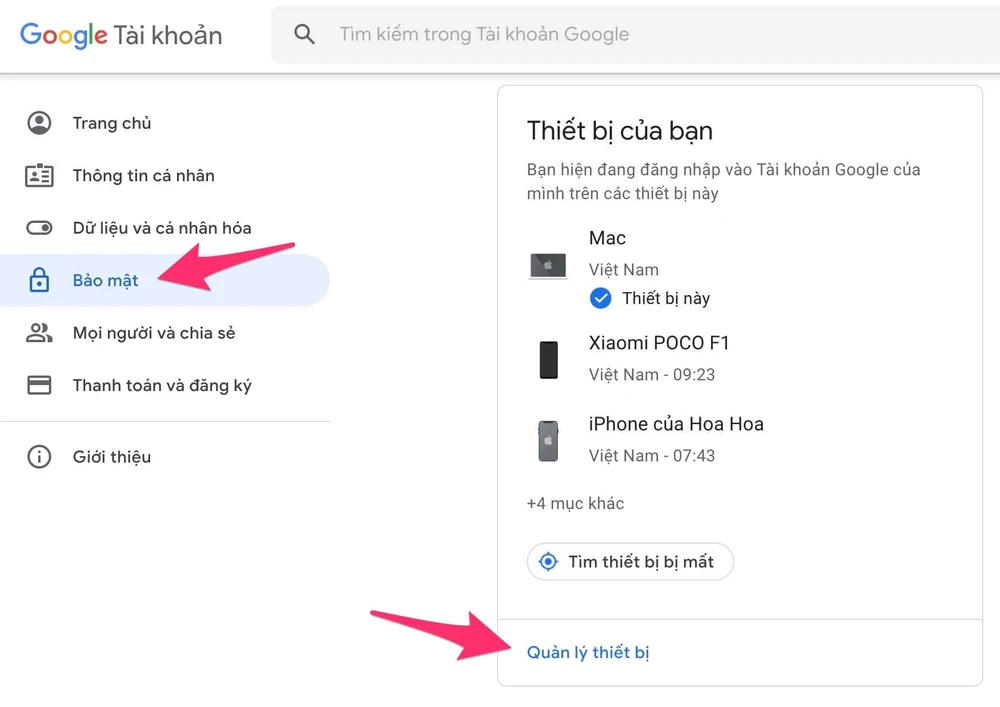Click the blue checkmark beside Thiết bị này

click(601, 297)
